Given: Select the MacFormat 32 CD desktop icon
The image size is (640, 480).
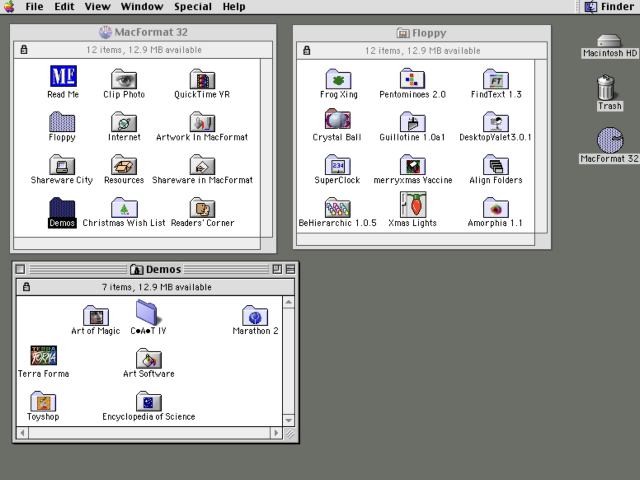Looking at the screenshot, I should (x=610, y=140).
